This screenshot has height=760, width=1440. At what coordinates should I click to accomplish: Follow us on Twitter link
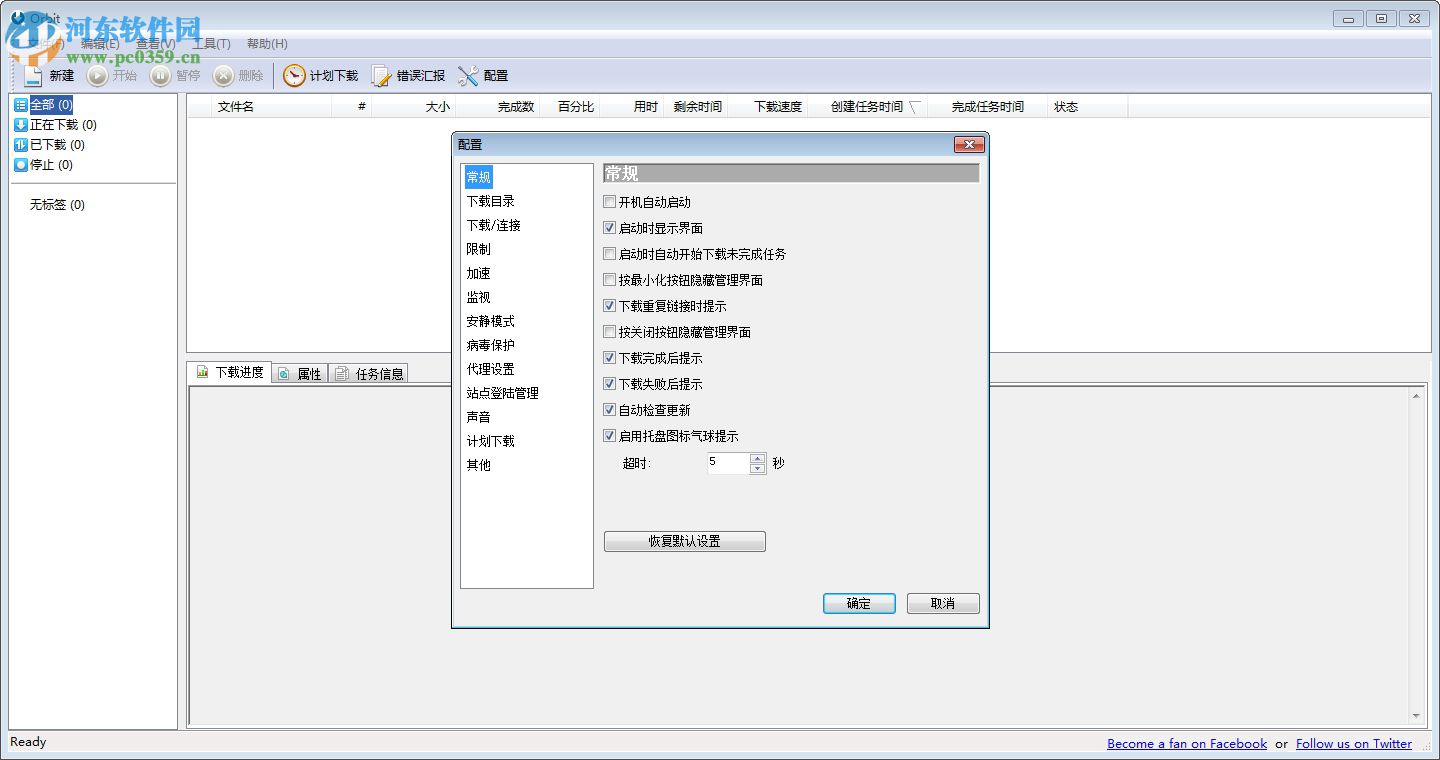coord(1354,743)
